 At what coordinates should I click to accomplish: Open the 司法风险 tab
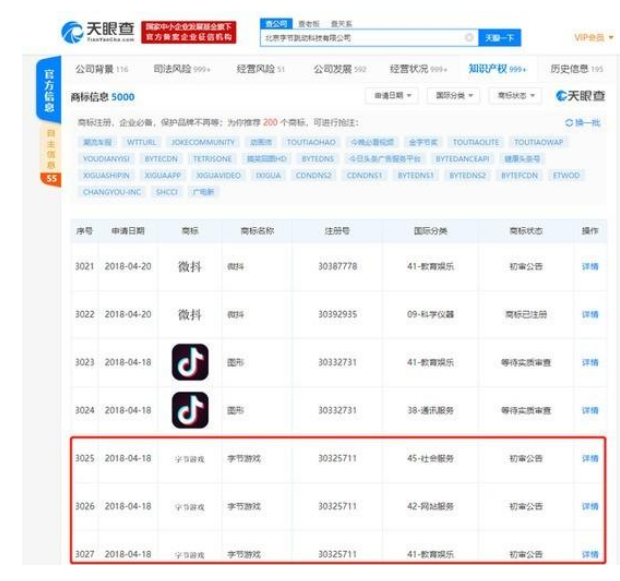[x=182, y=69]
